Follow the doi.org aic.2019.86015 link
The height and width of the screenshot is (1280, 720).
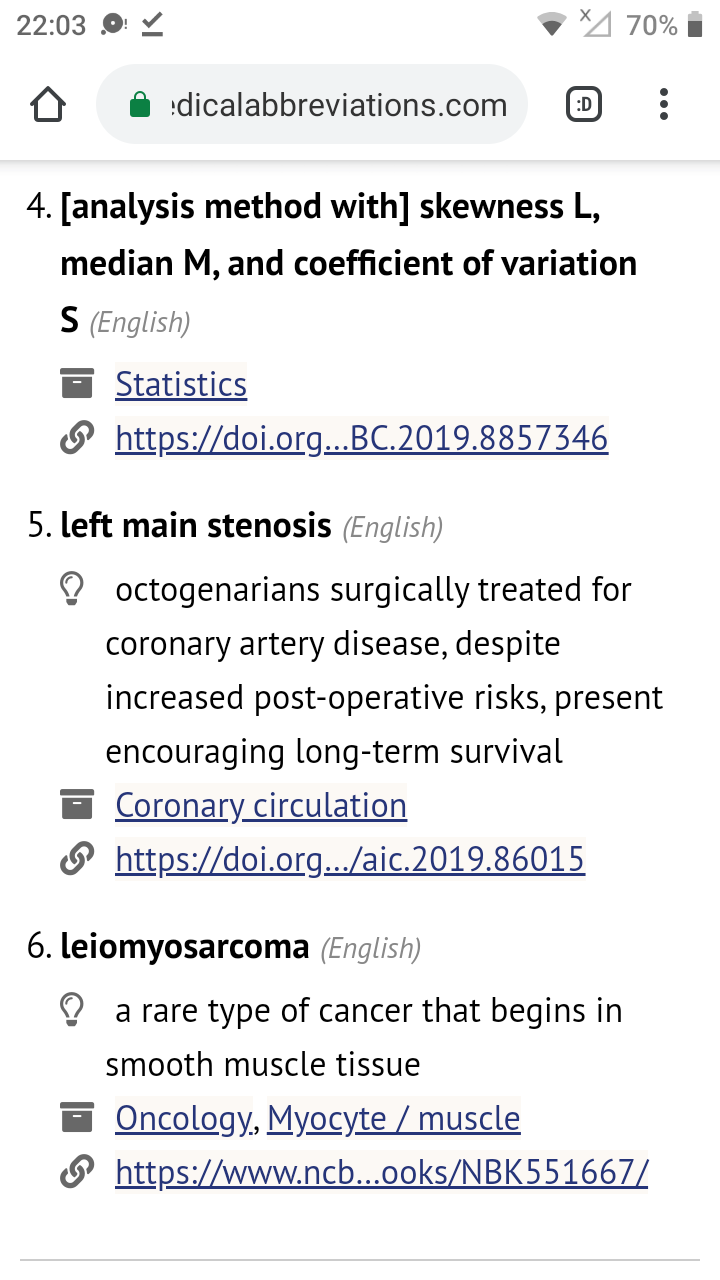[x=350, y=859]
